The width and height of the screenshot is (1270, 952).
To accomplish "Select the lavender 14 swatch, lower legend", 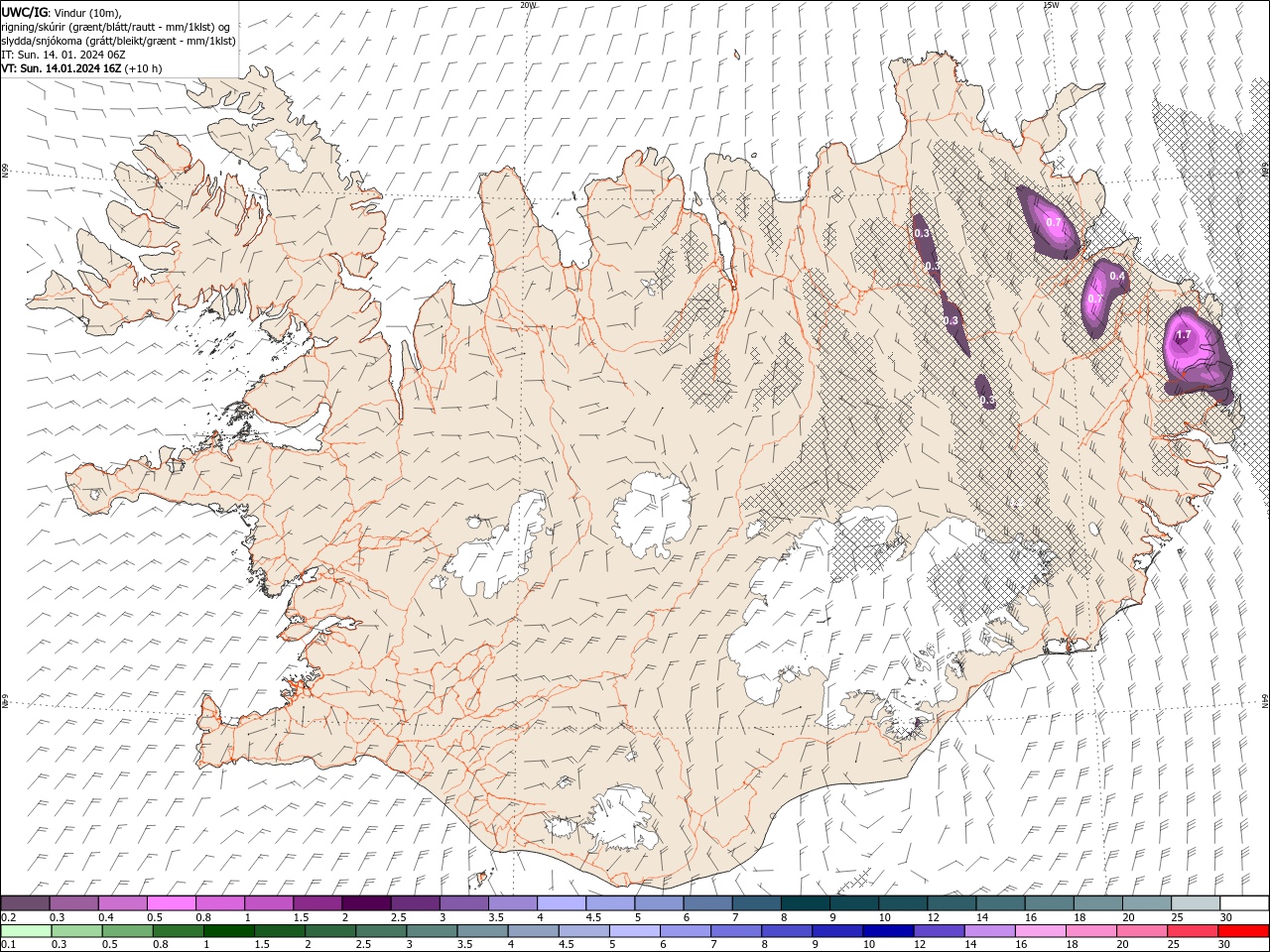I will coord(990,931).
